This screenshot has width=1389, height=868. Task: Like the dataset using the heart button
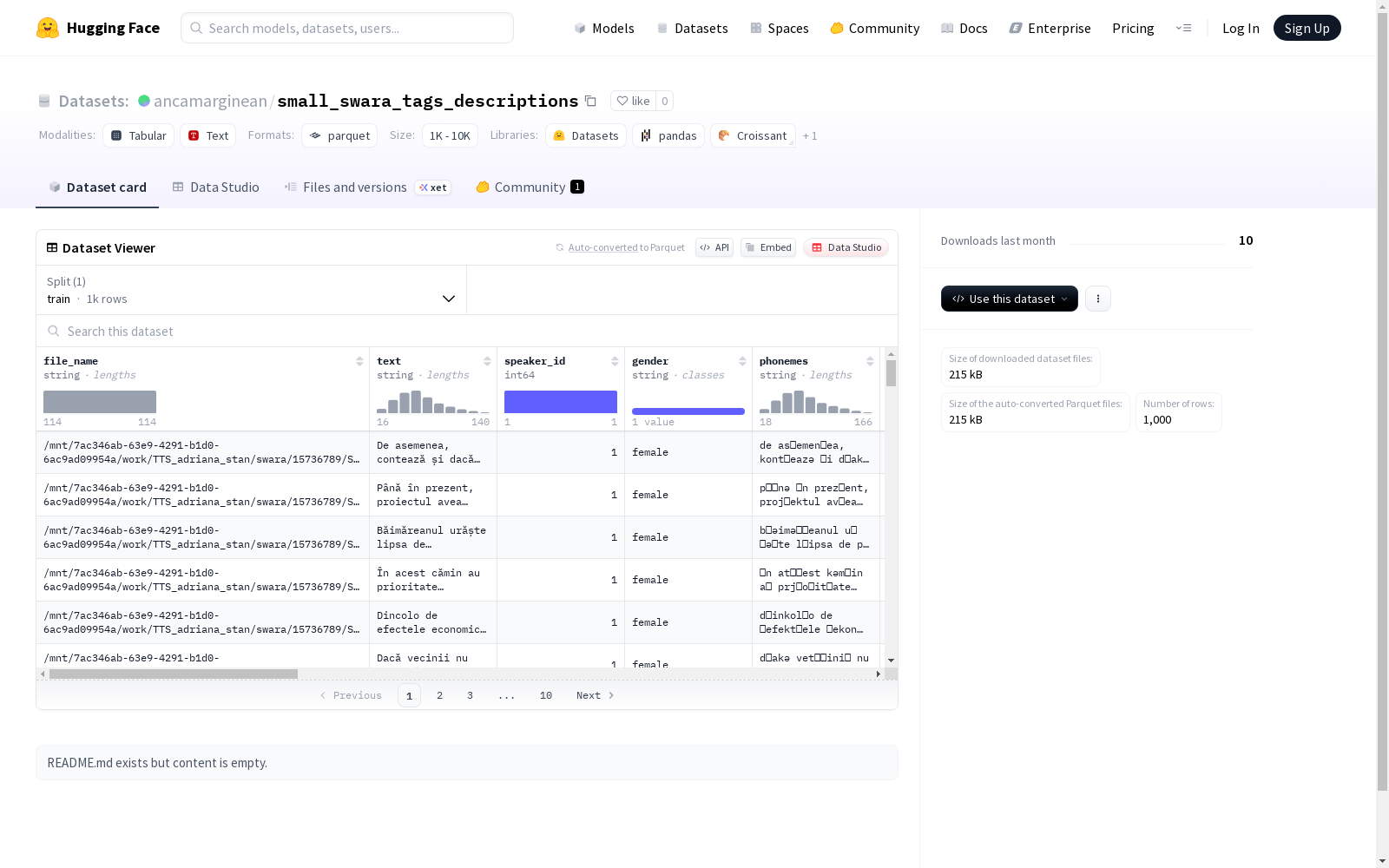pos(633,101)
